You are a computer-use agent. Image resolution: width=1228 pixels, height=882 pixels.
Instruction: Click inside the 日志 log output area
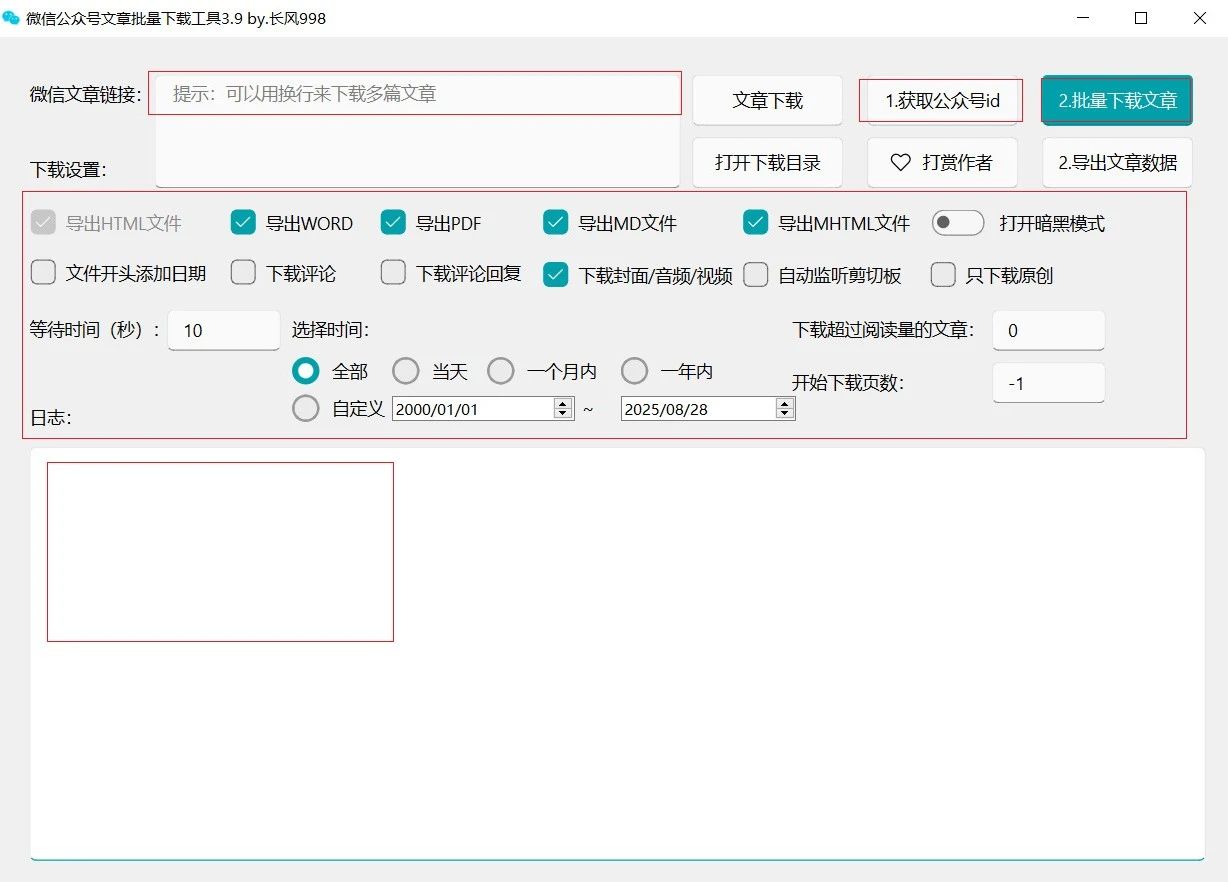[x=617, y=653]
